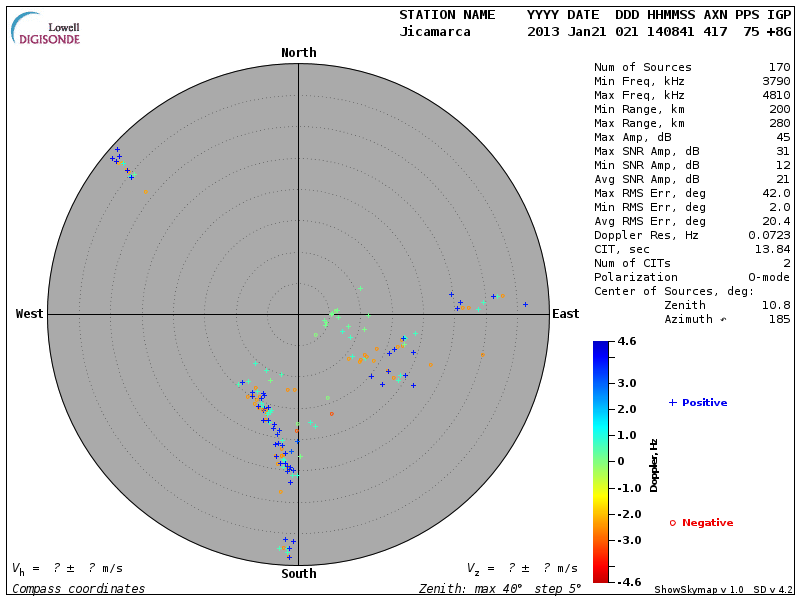Click the East compass label
Screen dimensions: 800x600
(x=566, y=314)
